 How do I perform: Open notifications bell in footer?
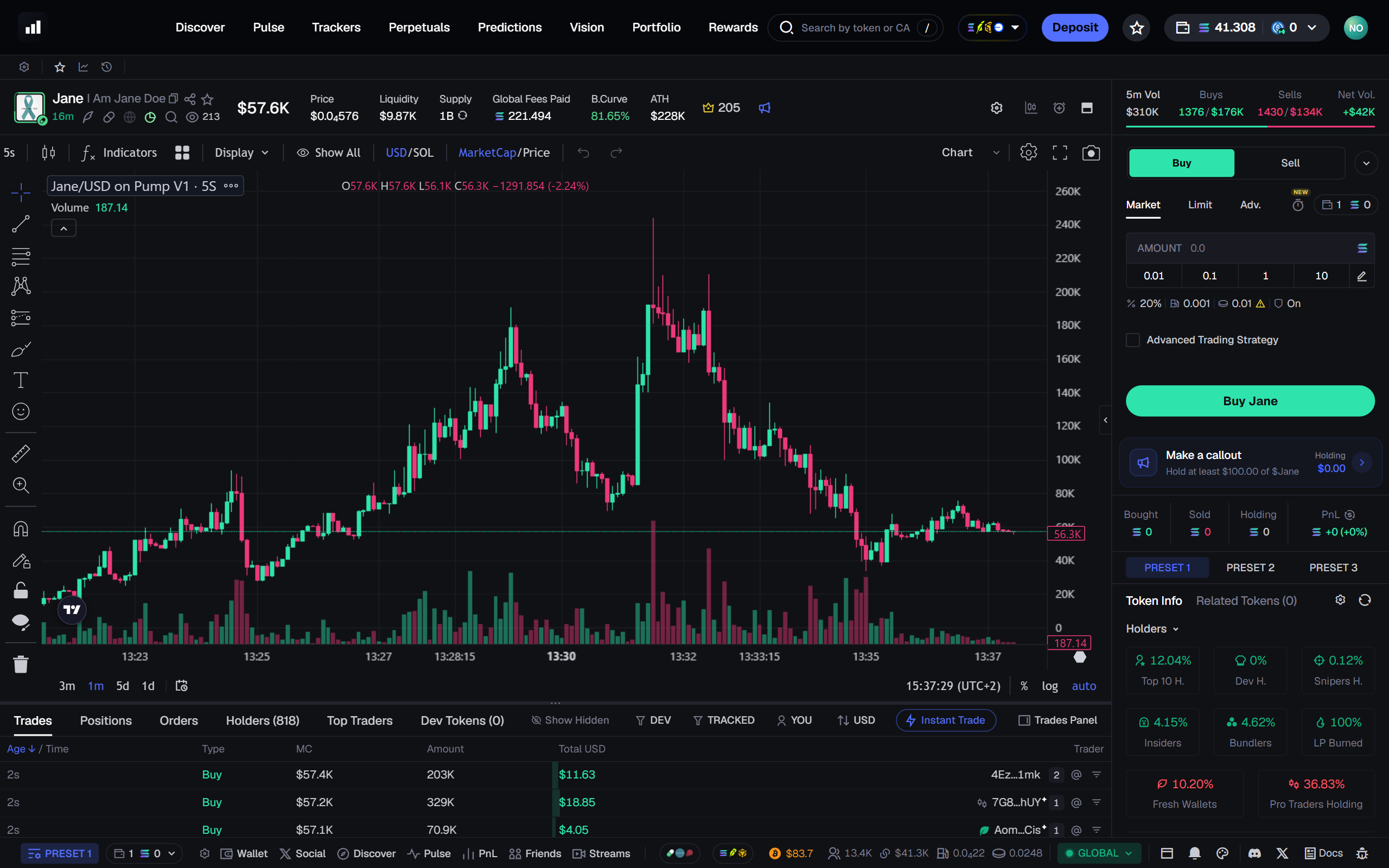click(1194, 853)
